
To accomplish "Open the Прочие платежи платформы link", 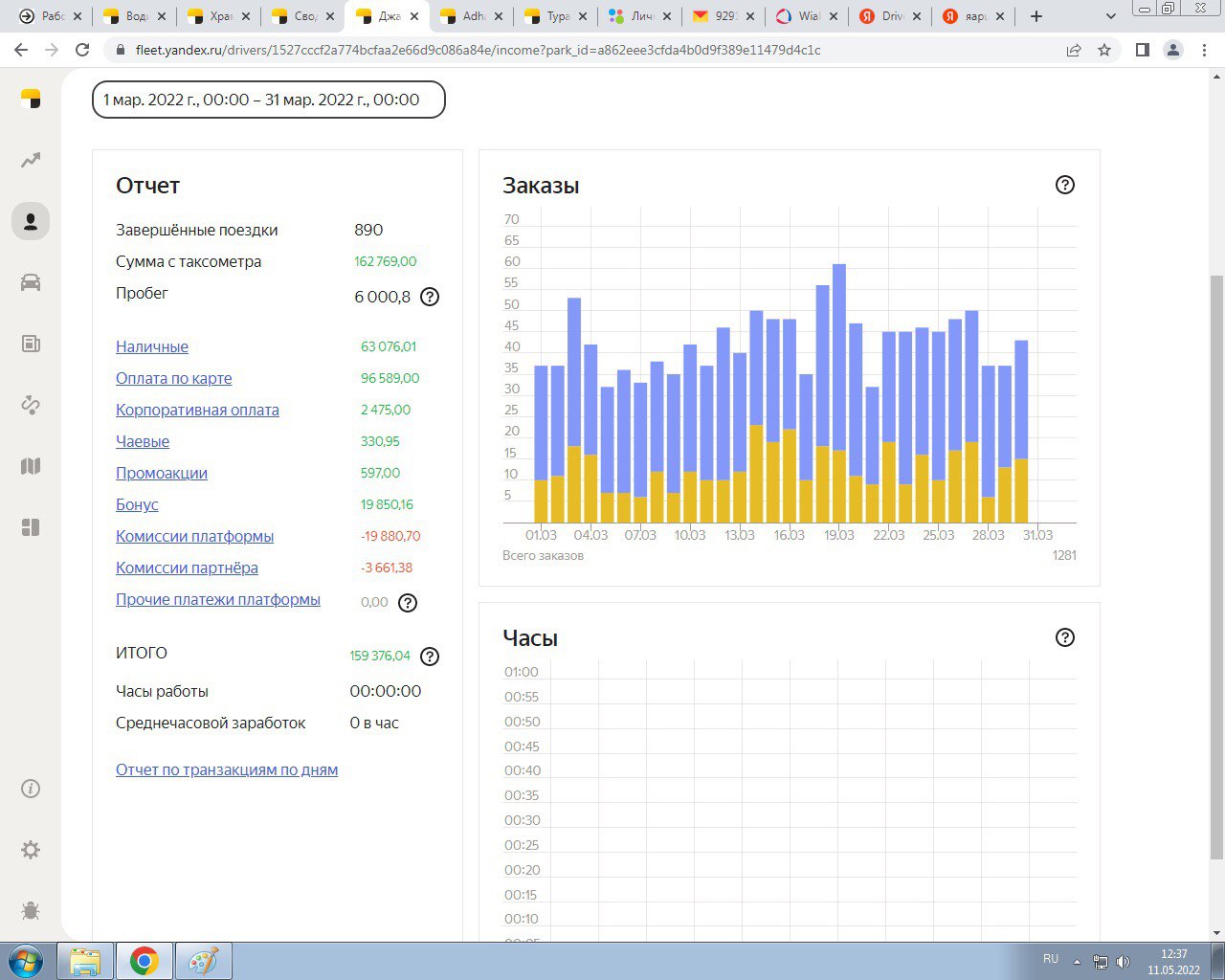I will (218, 599).
